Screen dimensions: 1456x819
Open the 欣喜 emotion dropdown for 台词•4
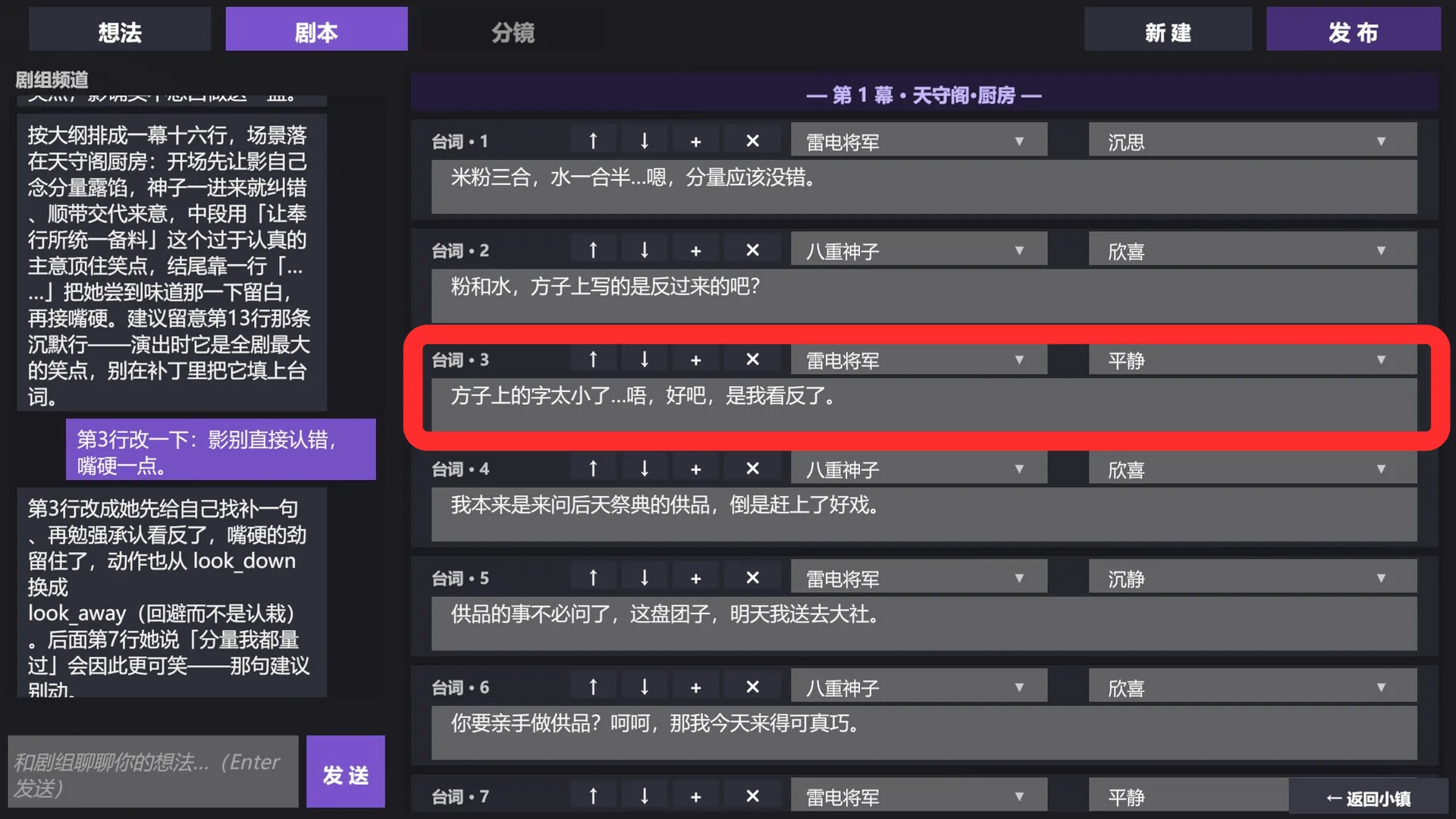(1252, 469)
